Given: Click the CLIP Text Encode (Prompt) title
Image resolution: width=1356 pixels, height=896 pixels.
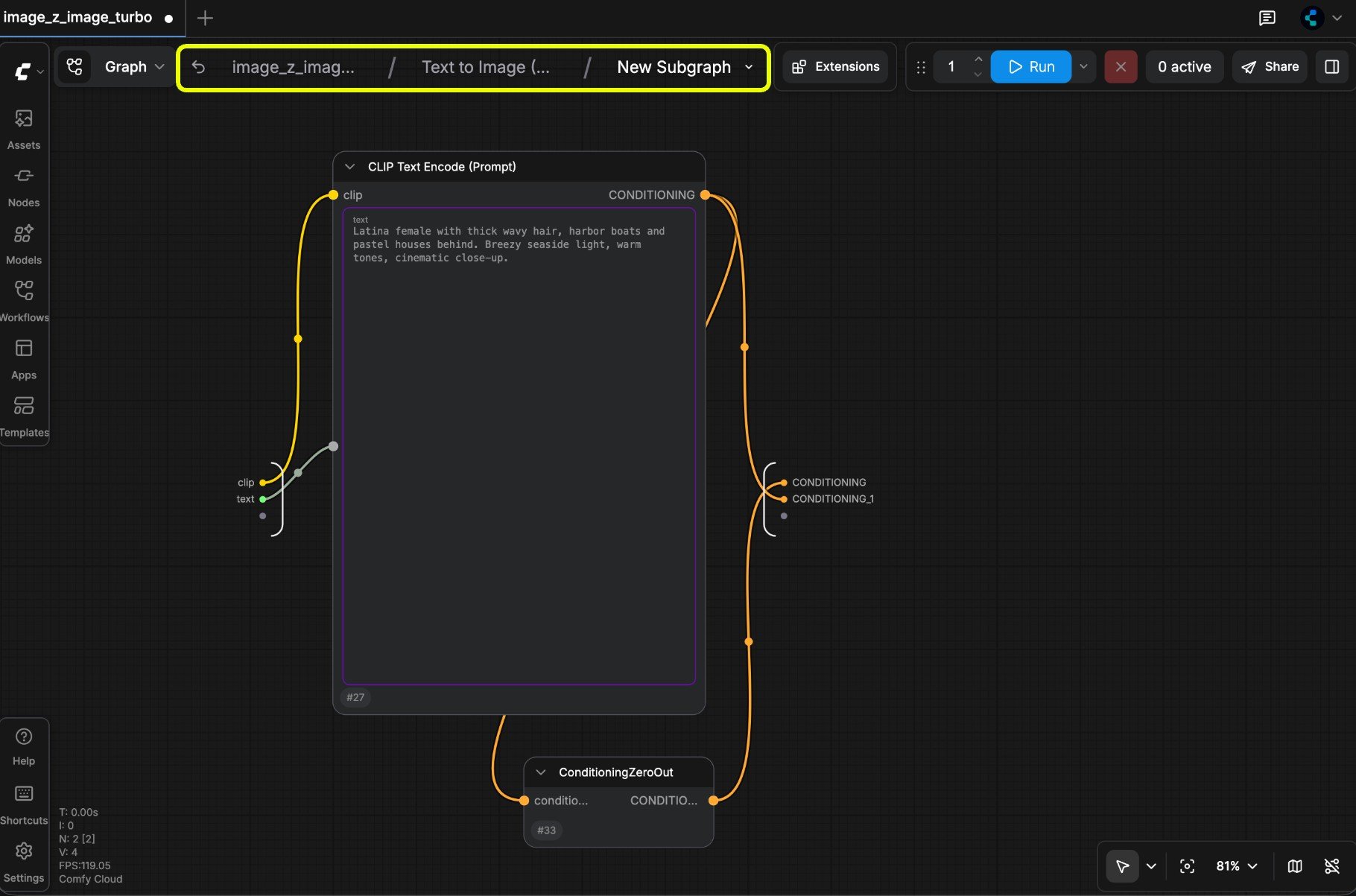Looking at the screenshot, I should pyautogui.click(x=442, y=167).
